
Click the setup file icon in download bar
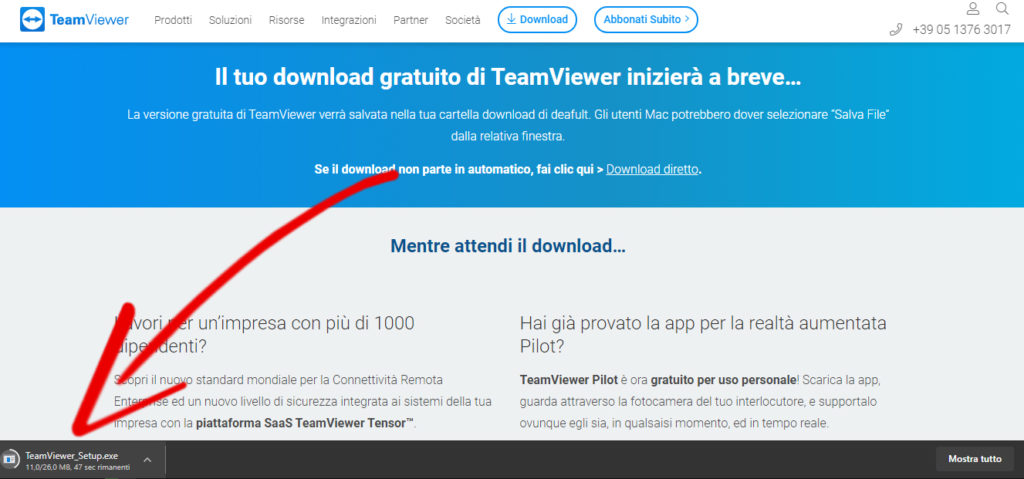pyautogui.click(x=10, y=459)
